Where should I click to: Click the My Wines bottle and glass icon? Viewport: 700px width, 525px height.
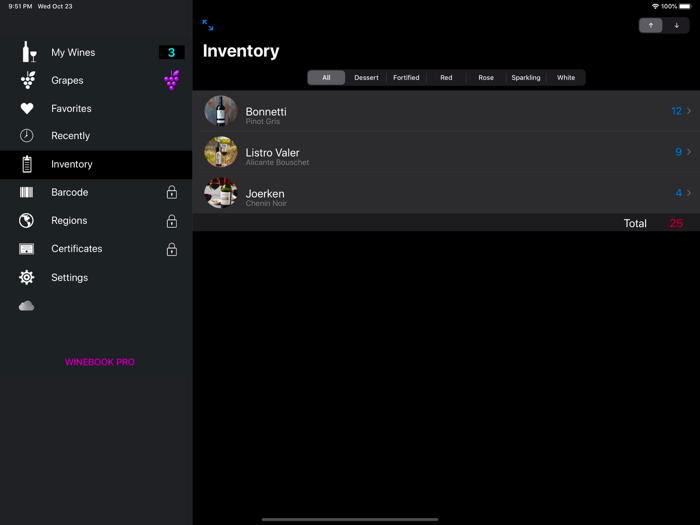[x=29, y=52]
